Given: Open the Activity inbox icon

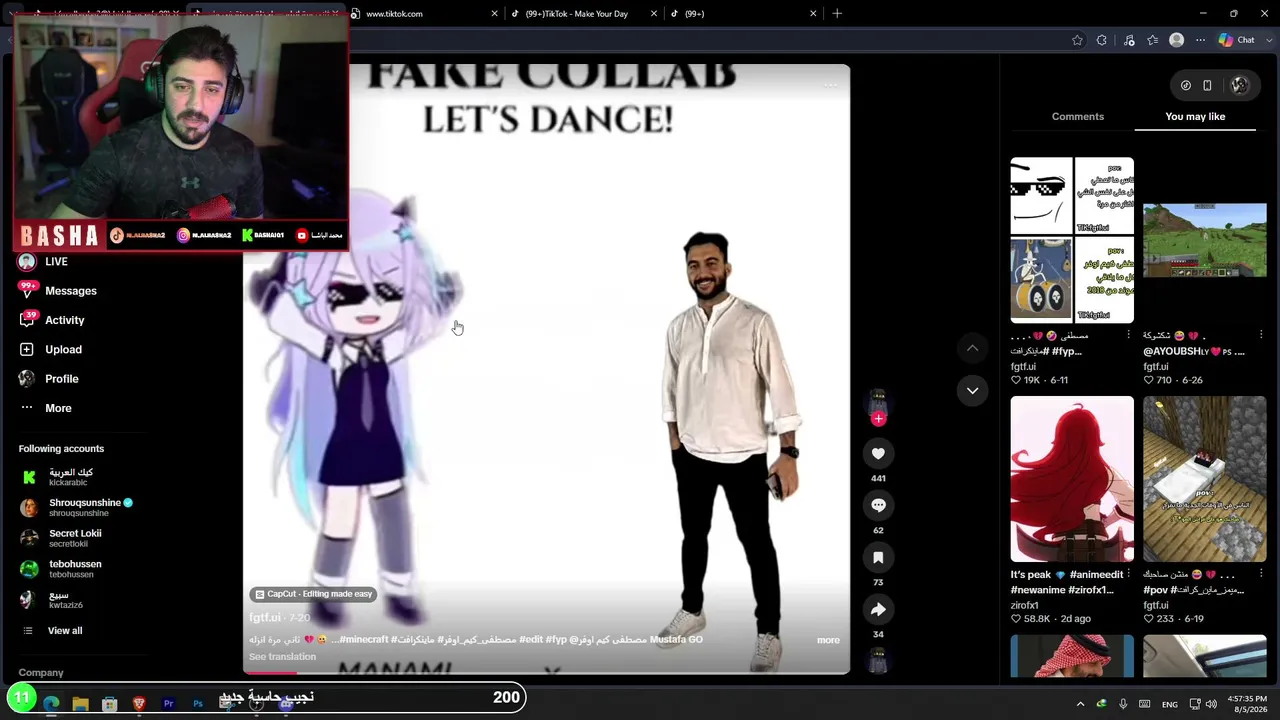Looking at the screenshot, I should [27, 320].
